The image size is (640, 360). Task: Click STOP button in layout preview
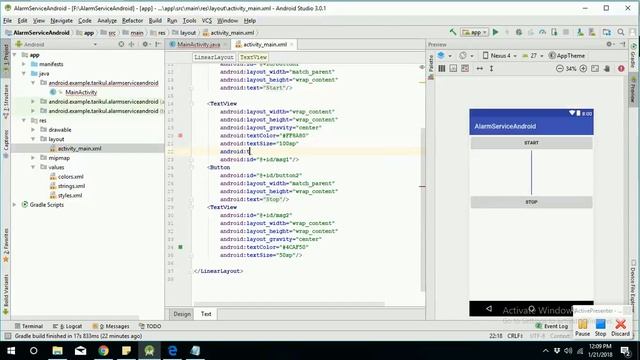531,202
